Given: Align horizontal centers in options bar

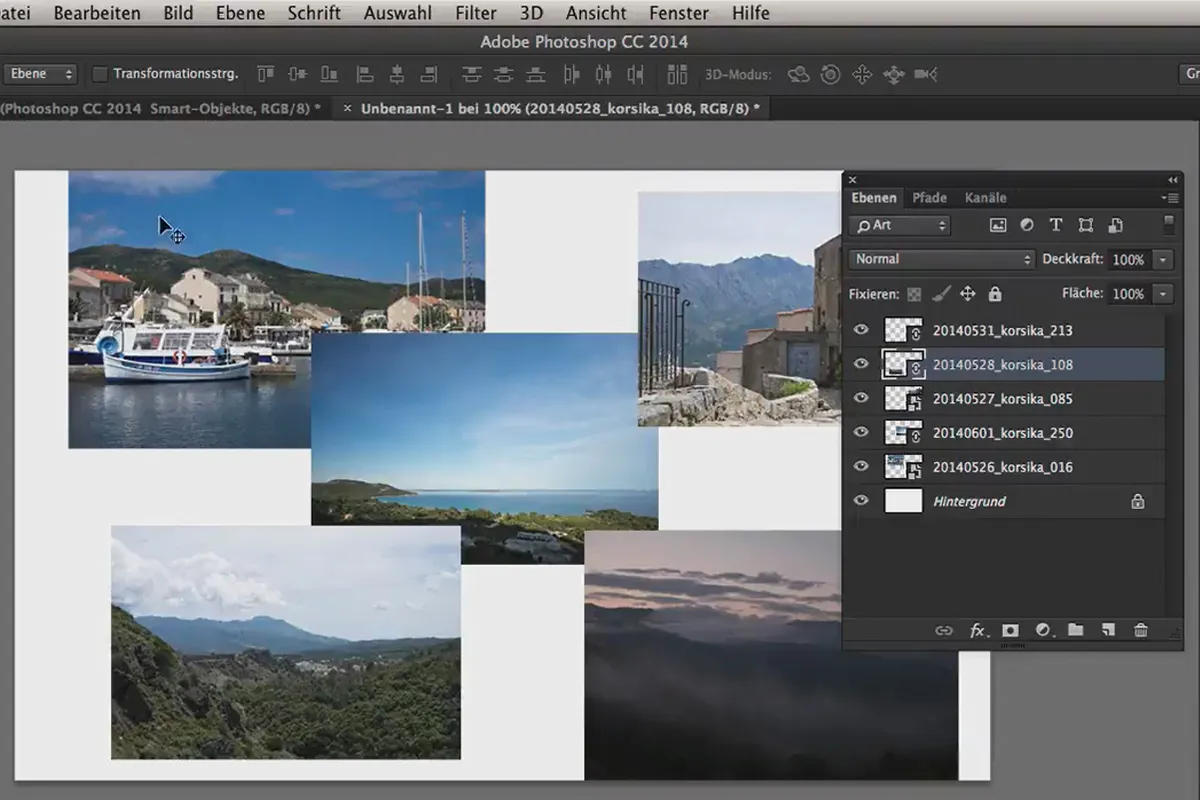Looking at the screenshot, I should point(397,74).
